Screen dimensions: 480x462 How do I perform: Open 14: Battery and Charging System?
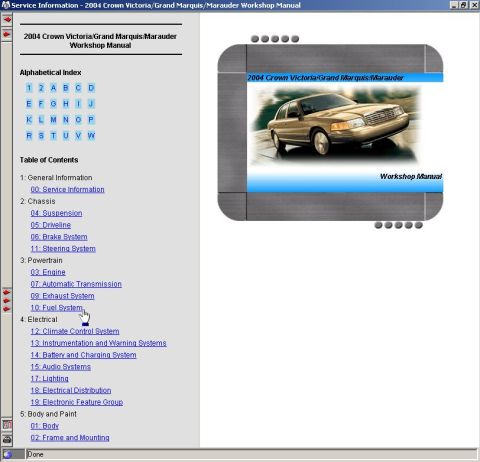[83, 355]
